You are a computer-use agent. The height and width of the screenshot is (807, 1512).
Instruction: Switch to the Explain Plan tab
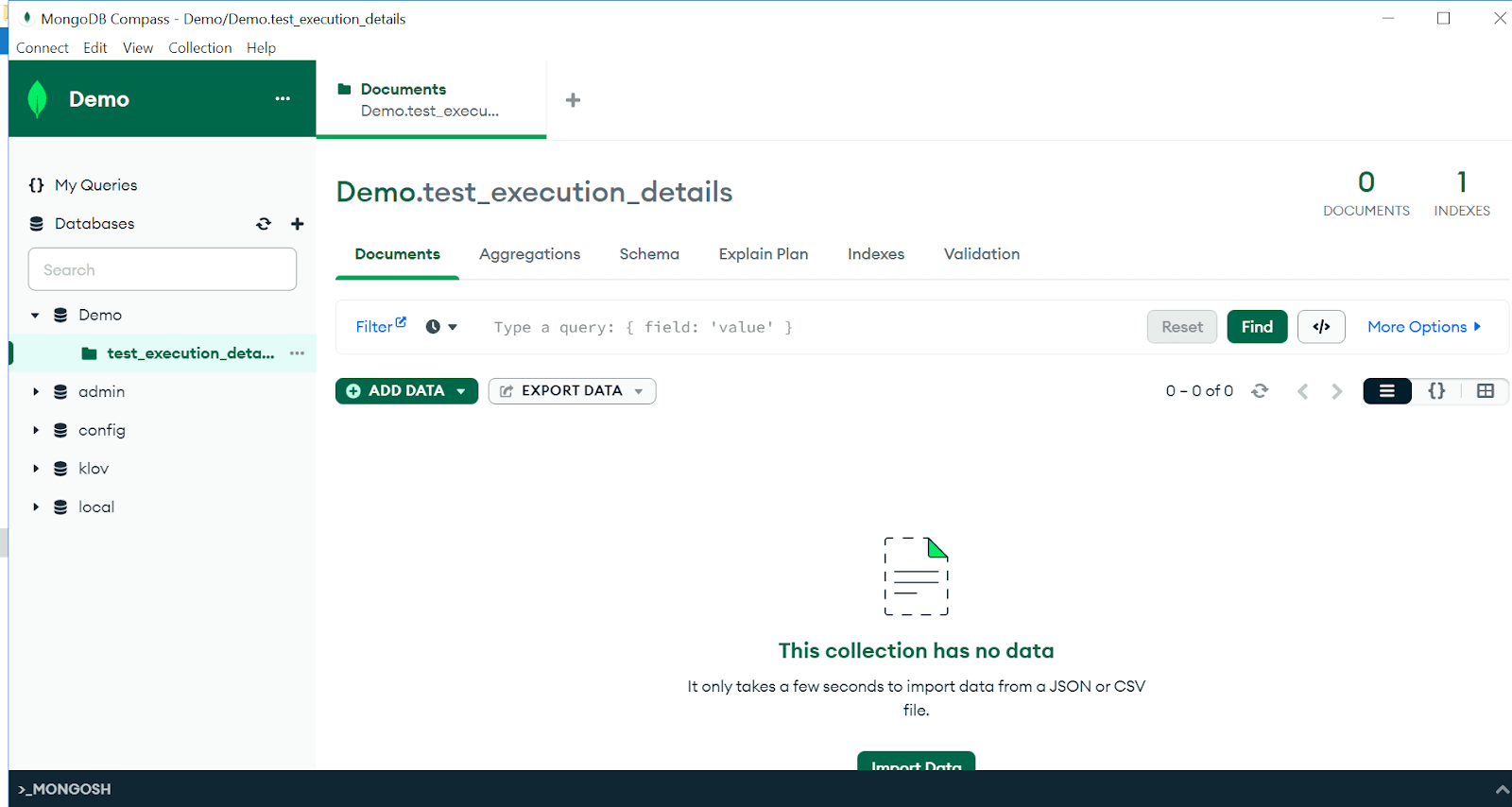coord(764,254)
